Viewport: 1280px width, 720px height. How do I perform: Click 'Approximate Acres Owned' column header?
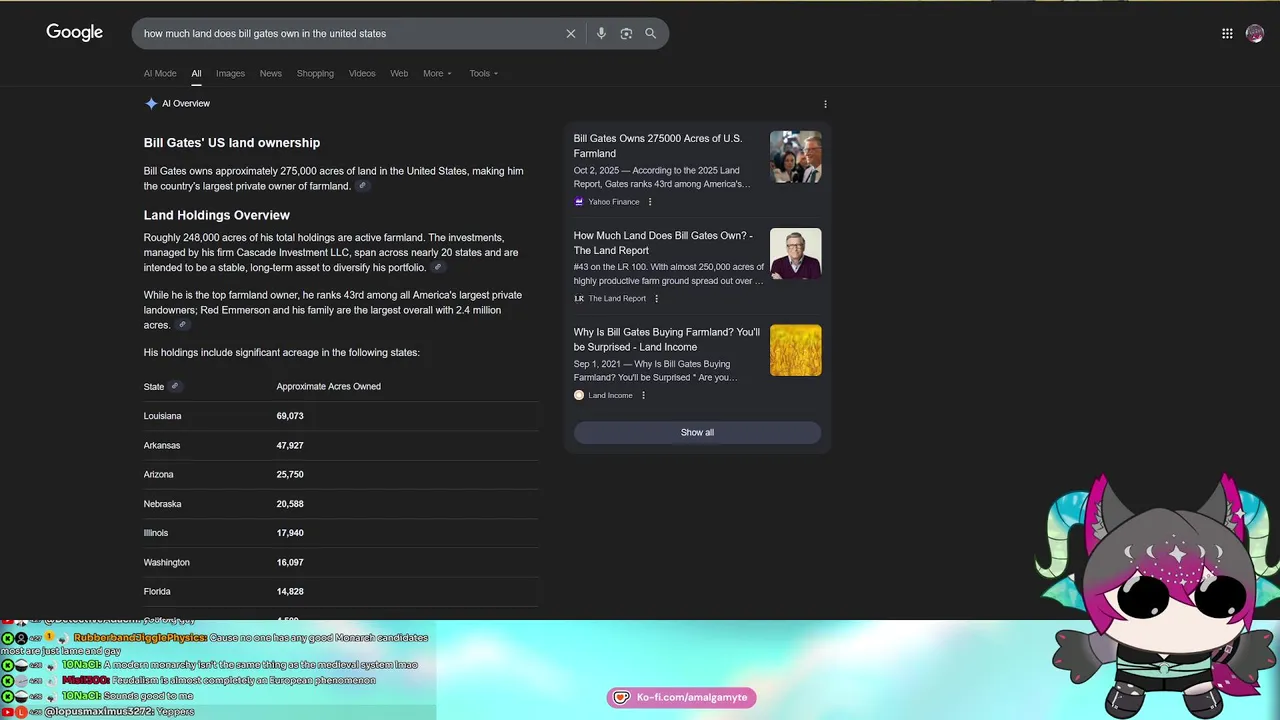(328, 386)
